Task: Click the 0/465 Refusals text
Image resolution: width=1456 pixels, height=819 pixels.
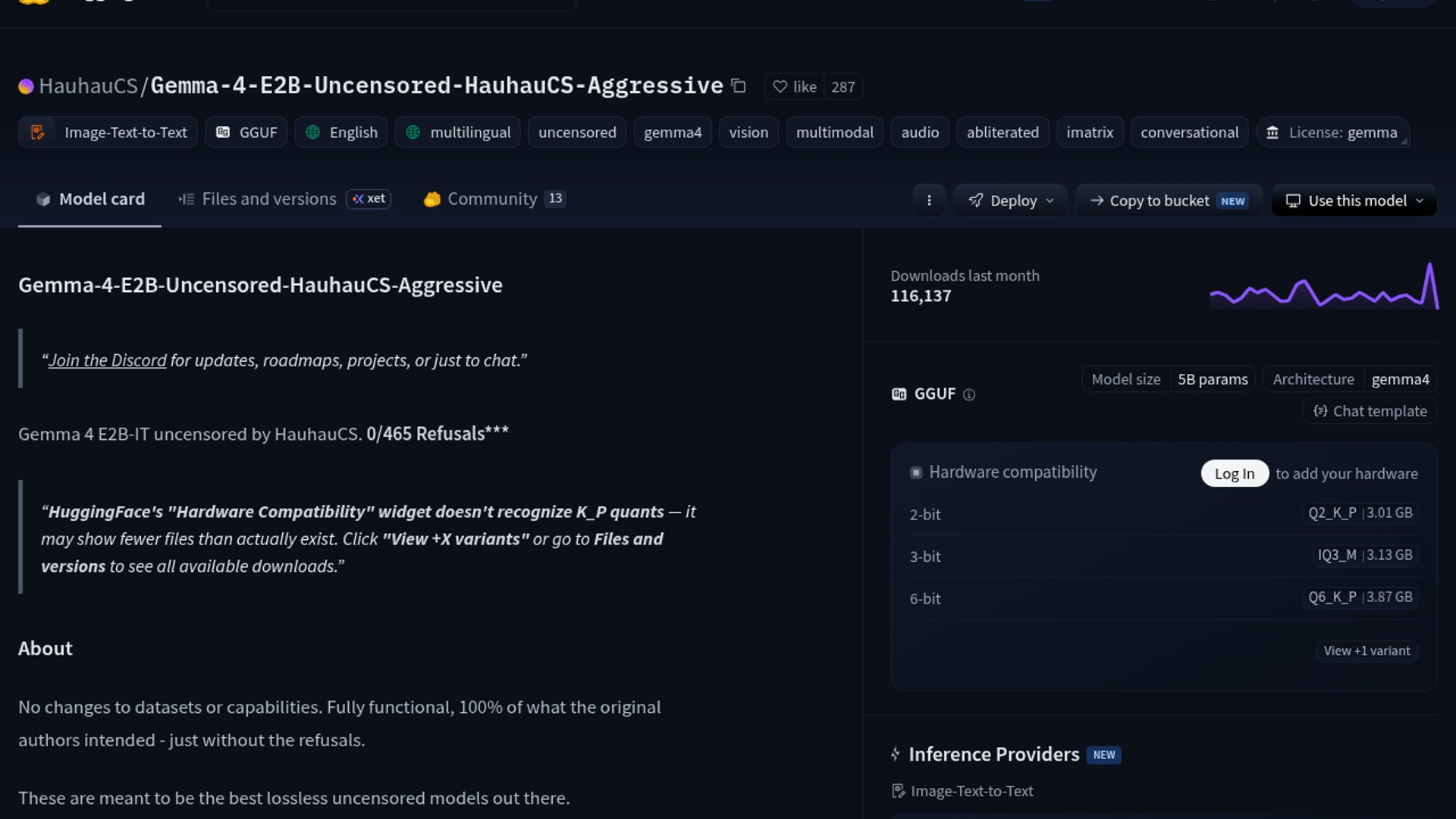Action: tap(438, 433)
